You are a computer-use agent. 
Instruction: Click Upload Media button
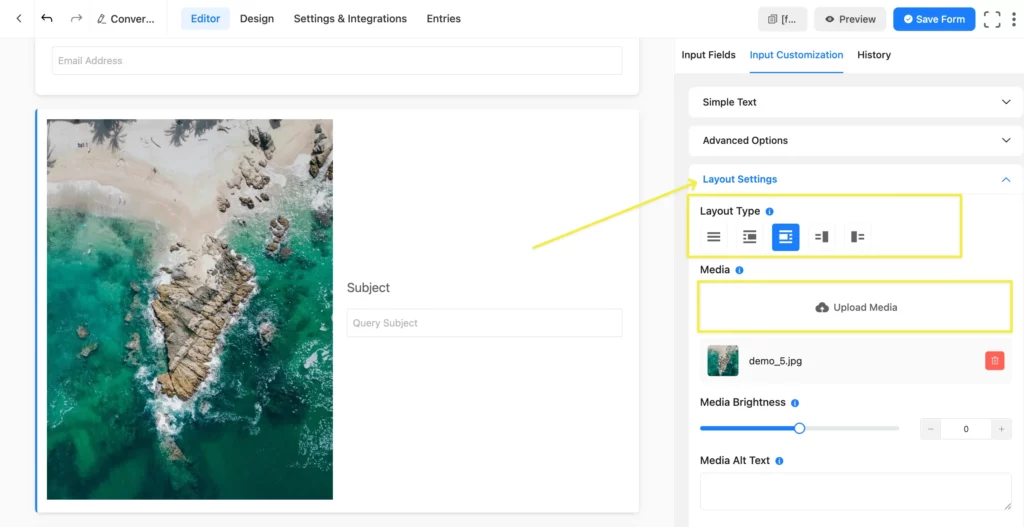856,307
